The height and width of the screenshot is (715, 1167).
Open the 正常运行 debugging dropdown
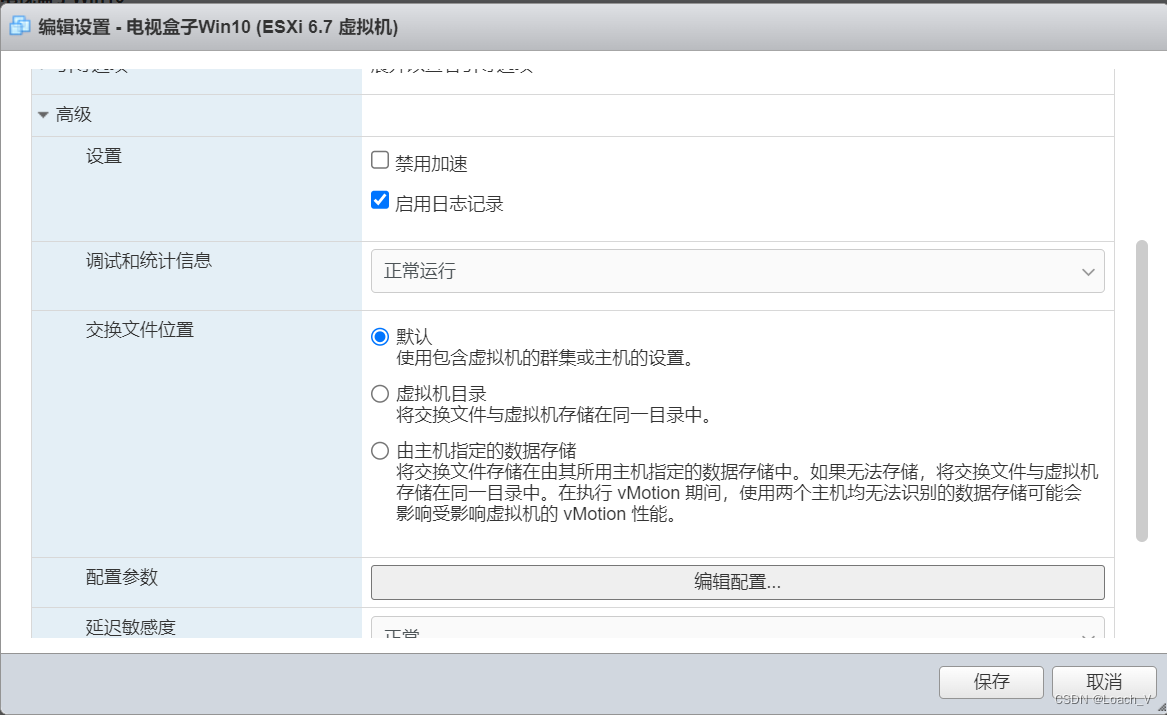coord(738,271)
